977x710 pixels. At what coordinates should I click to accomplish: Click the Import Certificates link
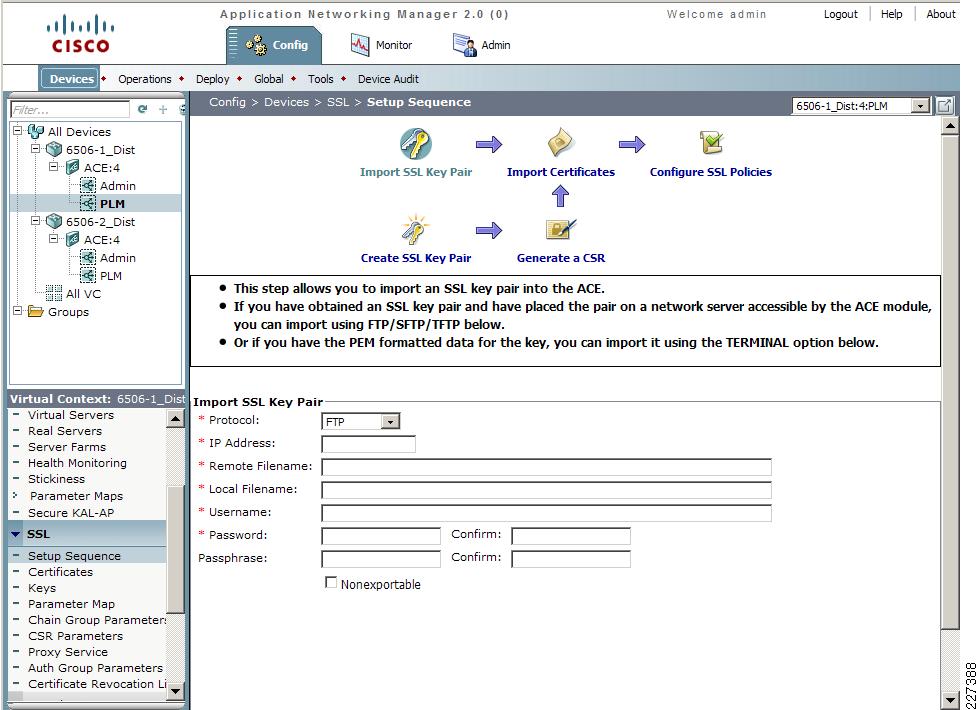pyautogui.click(x=561, y=172)
